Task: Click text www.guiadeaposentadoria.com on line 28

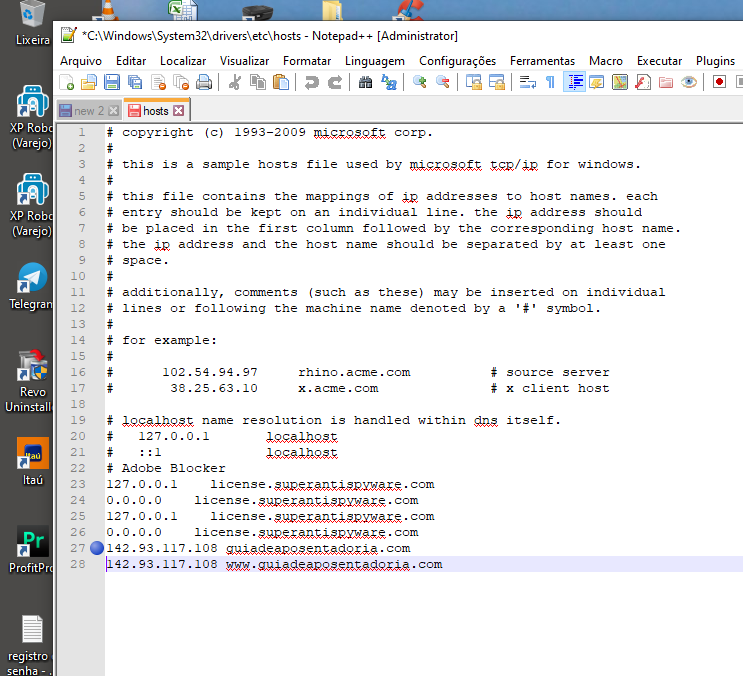Action: pos(334,564)
